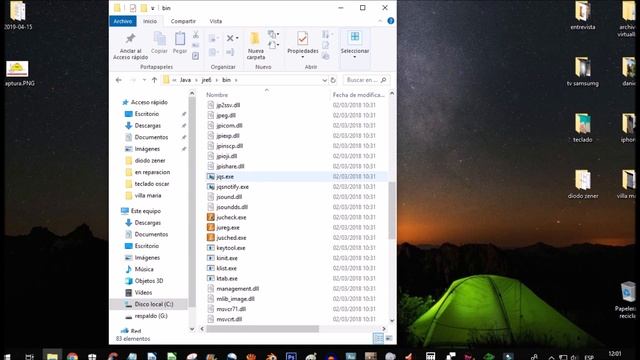Click Anclar al Acceso rápido icon
Viewport: 640px width, 360px height.
tap(130, 39)
